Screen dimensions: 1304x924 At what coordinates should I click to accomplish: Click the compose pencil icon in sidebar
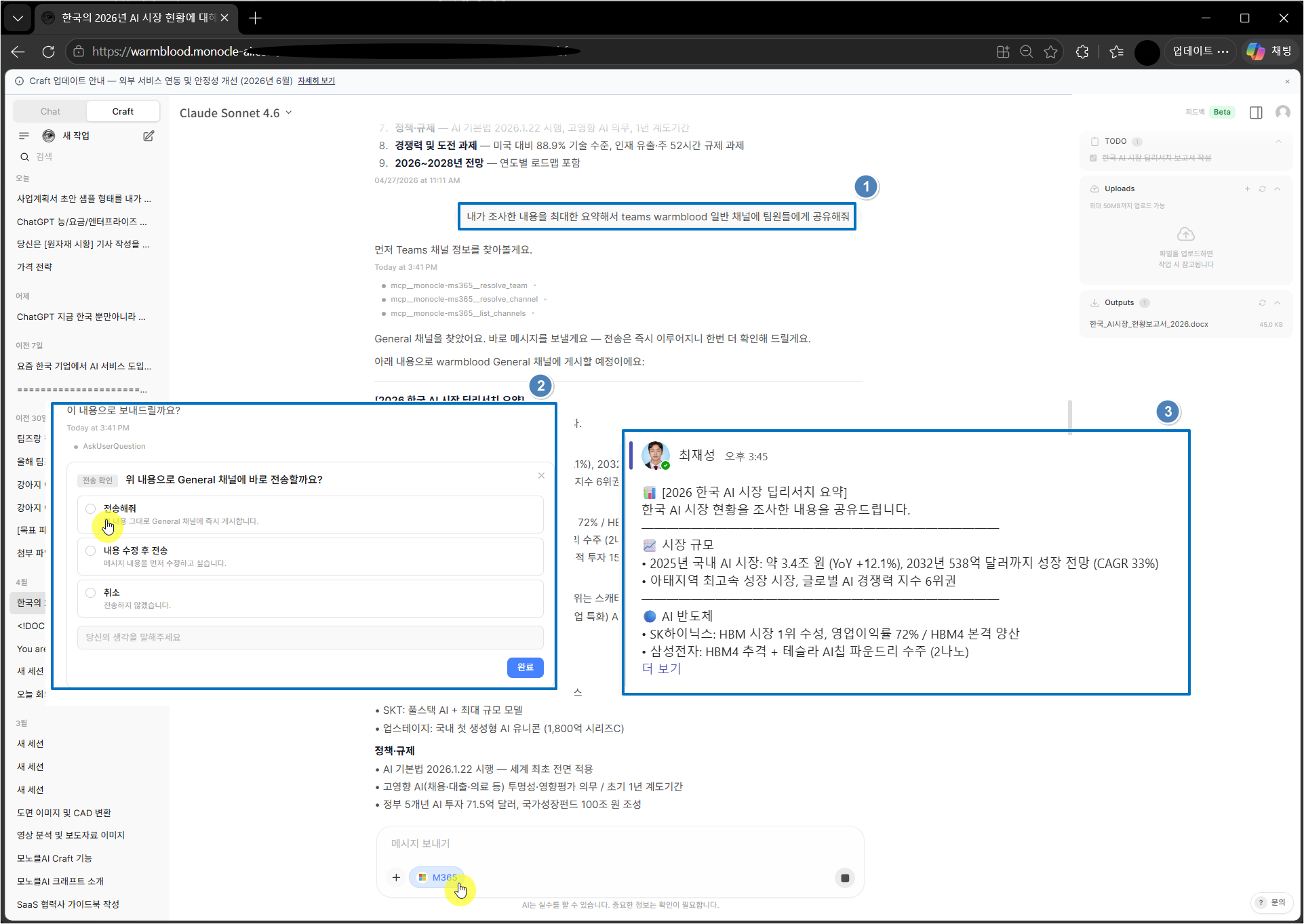click(x=149, y=136)
